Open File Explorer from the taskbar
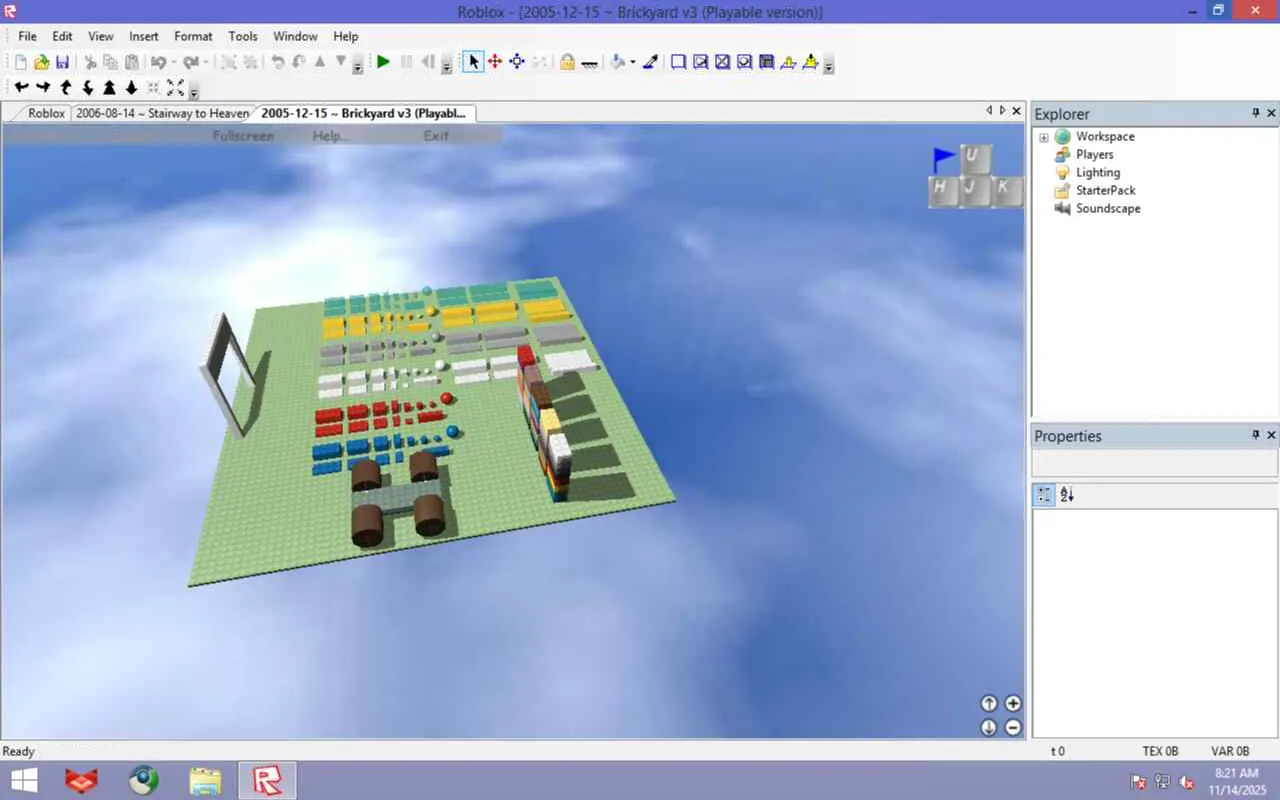Screen dimensions: 1280x800 click(x=205, y=780)
